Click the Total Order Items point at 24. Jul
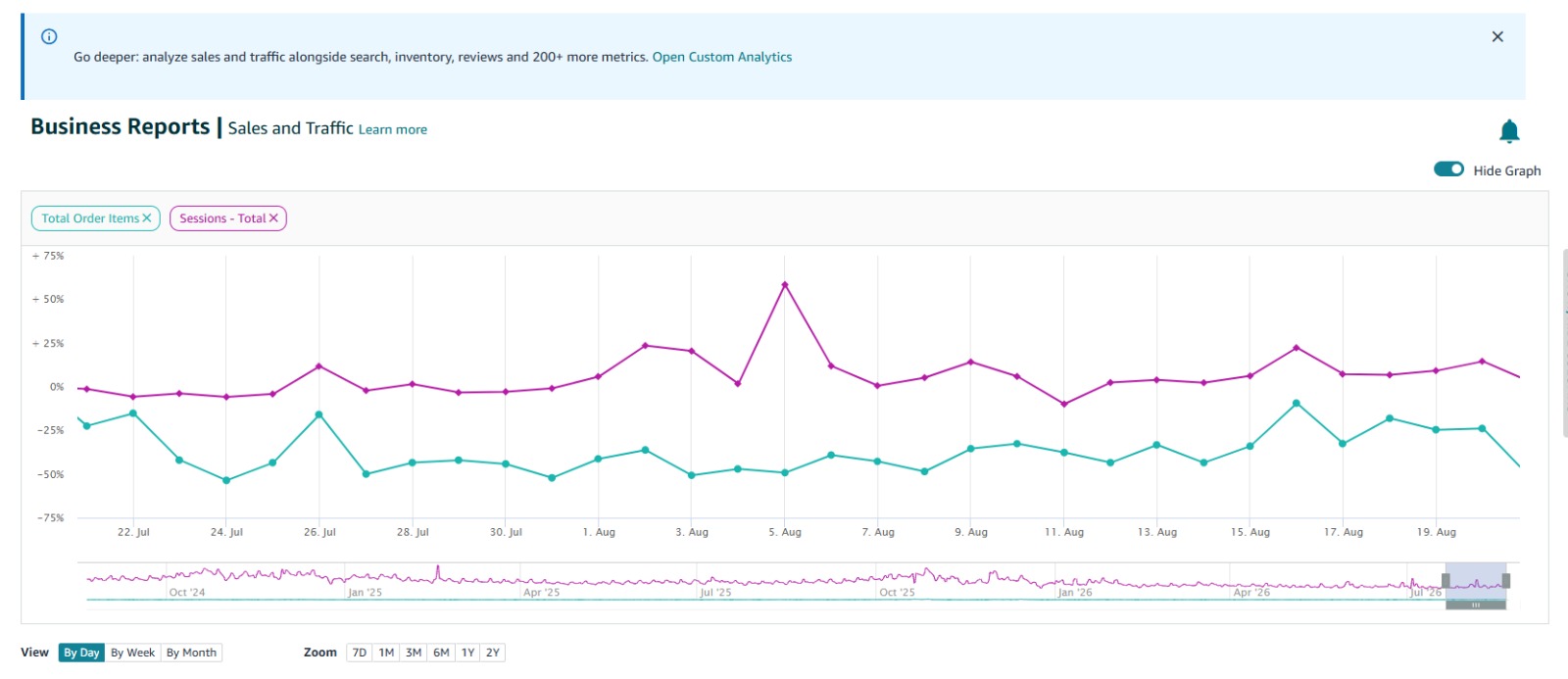 pyautogui.click(x=226, y=481)
